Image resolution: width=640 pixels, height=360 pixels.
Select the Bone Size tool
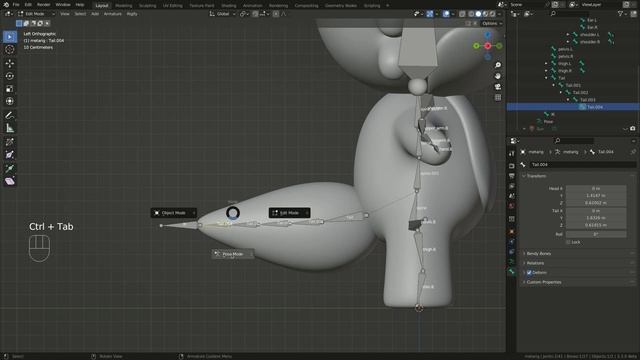coord(10,155)
